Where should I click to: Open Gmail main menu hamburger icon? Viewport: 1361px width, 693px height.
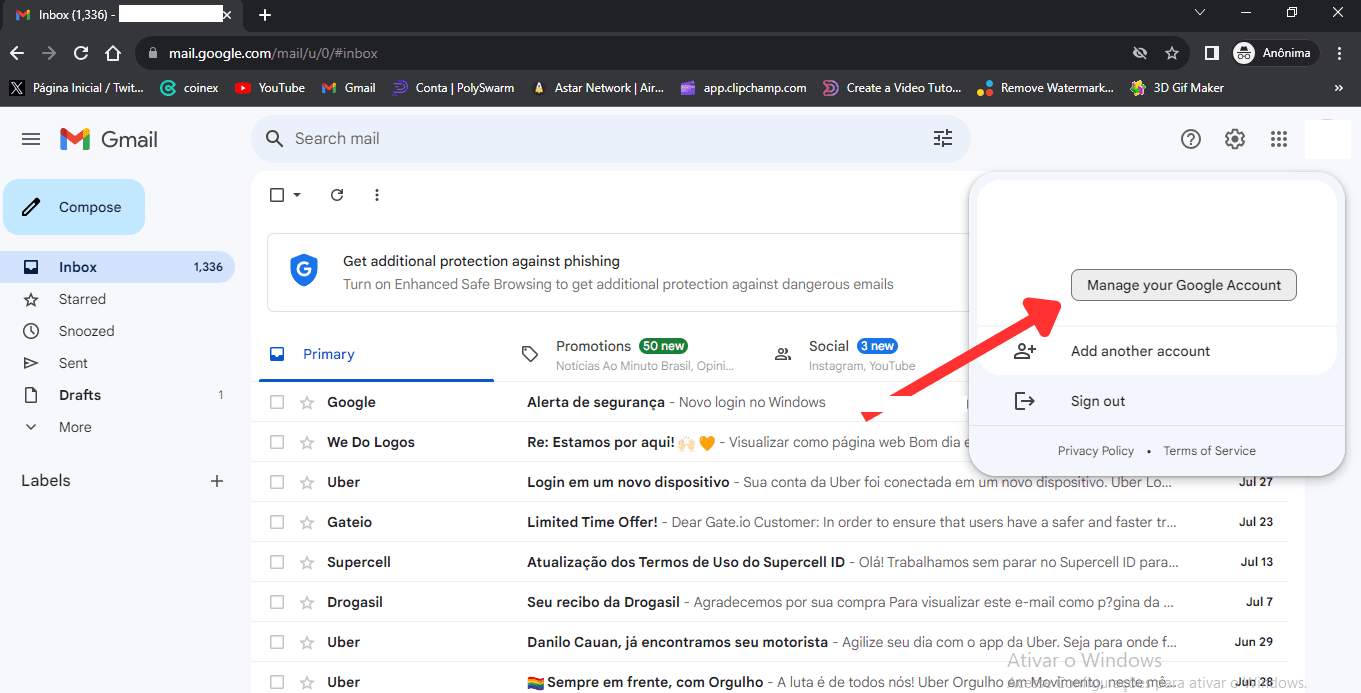[x=31, y=139]
